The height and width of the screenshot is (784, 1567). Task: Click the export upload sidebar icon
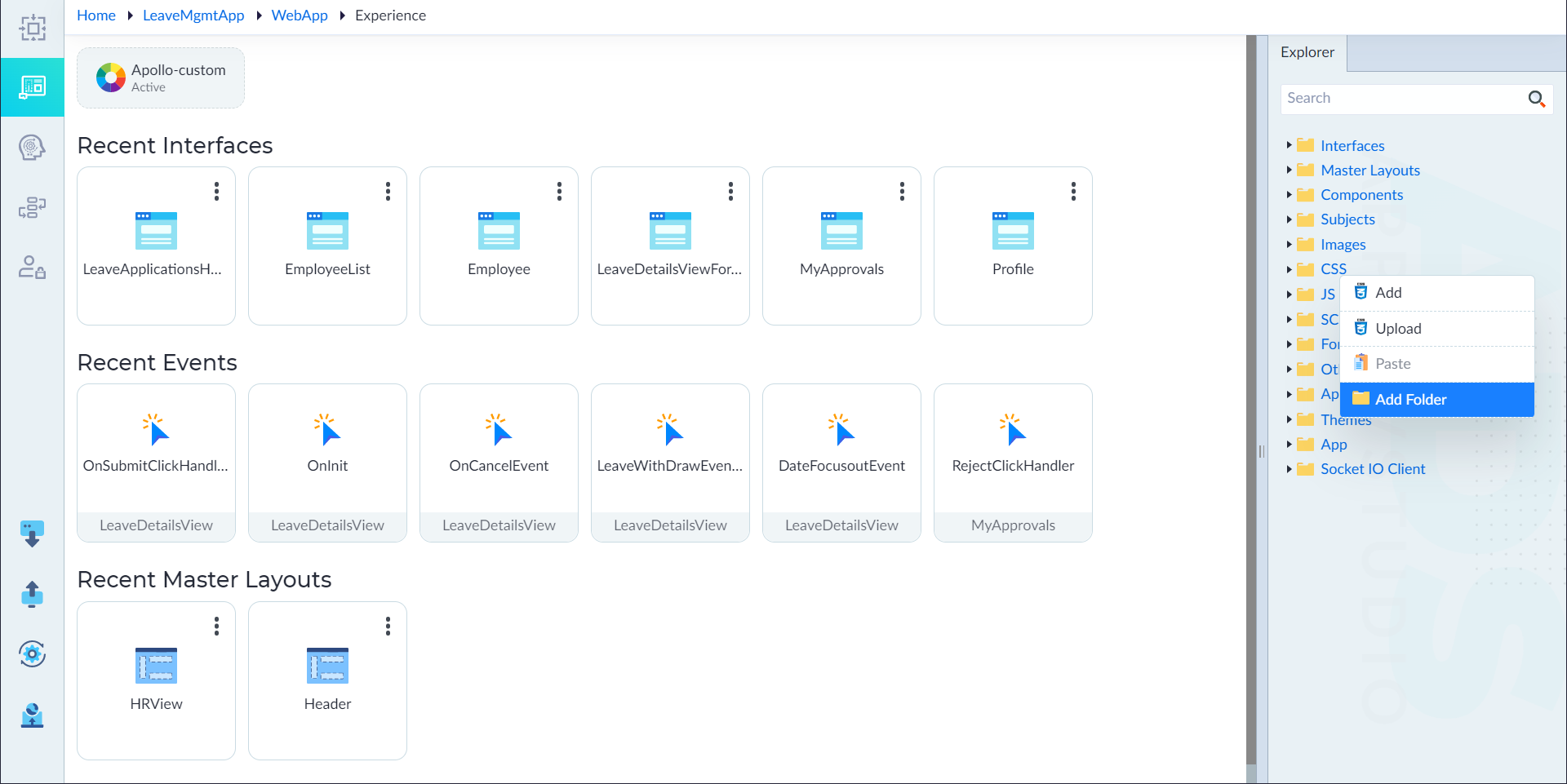(x=32, y=594)
